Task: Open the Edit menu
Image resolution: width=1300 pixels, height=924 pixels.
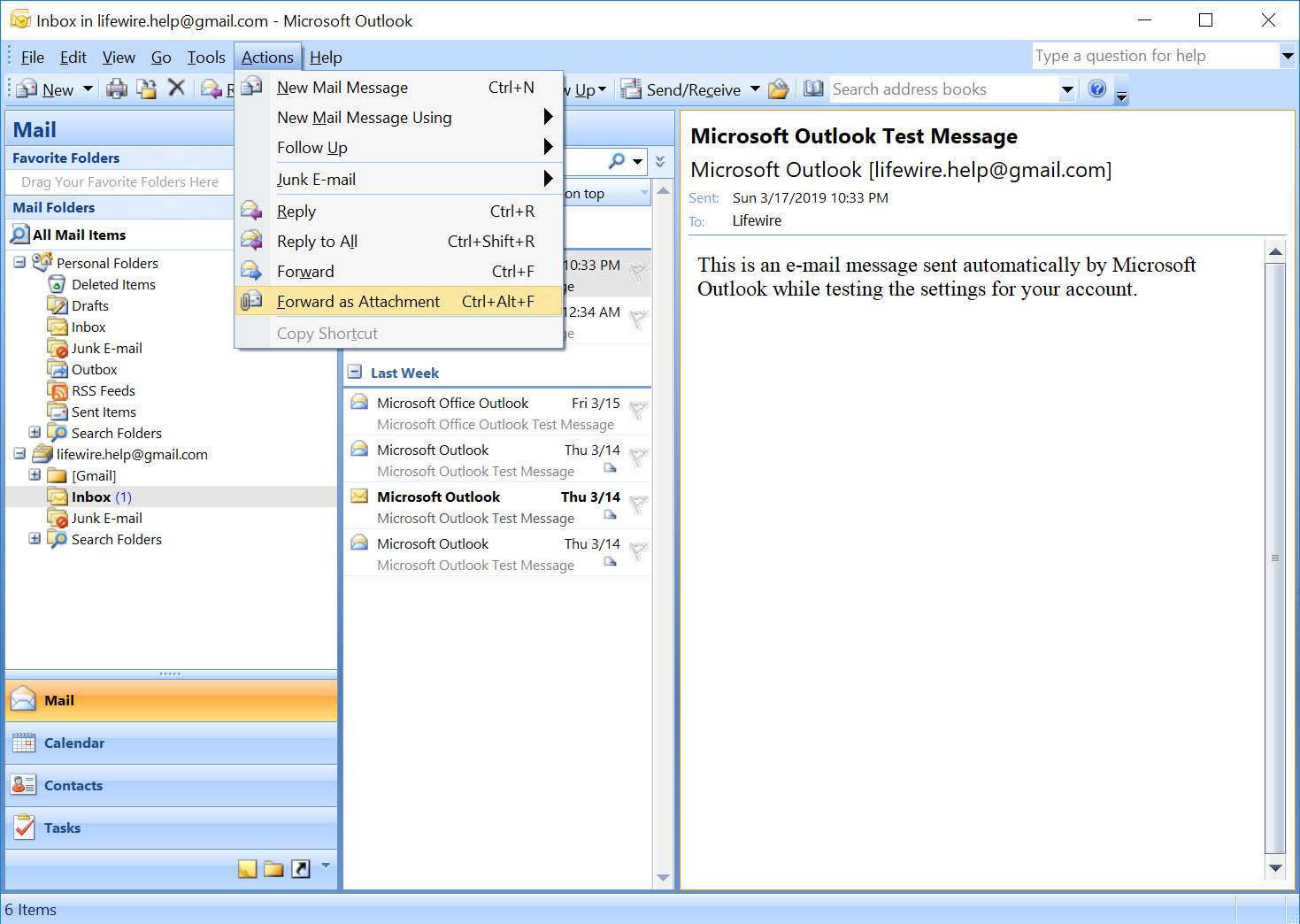Action: 73,57
